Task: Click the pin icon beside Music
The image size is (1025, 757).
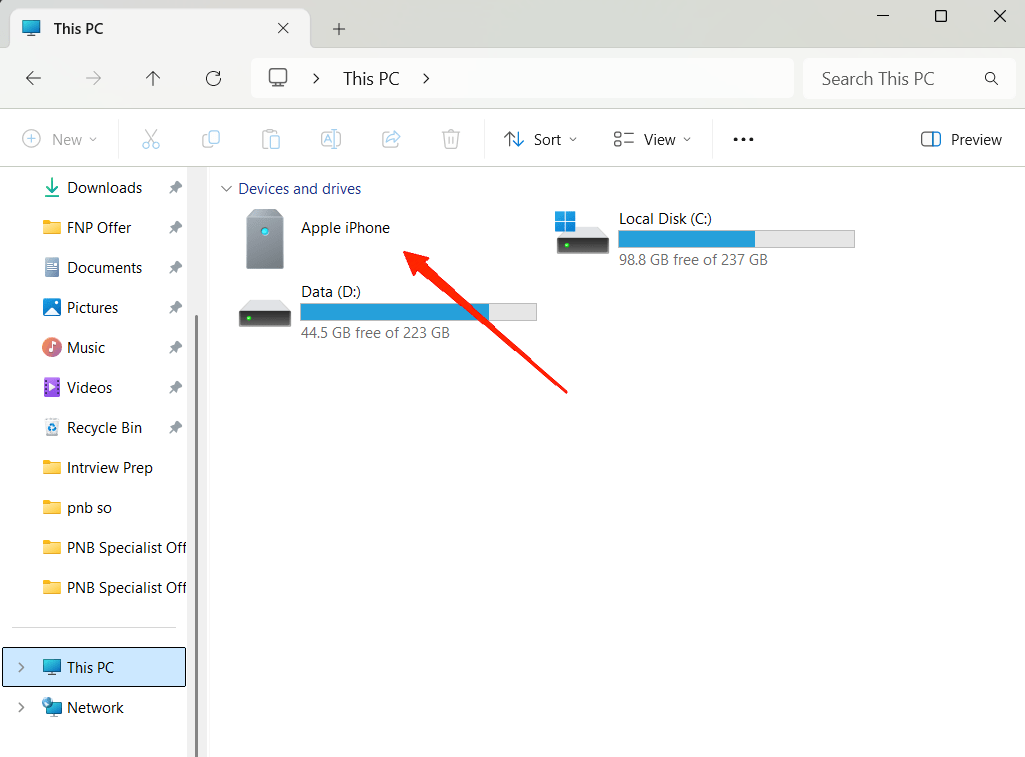Action: pyautogui.click(x=175, y=347)
